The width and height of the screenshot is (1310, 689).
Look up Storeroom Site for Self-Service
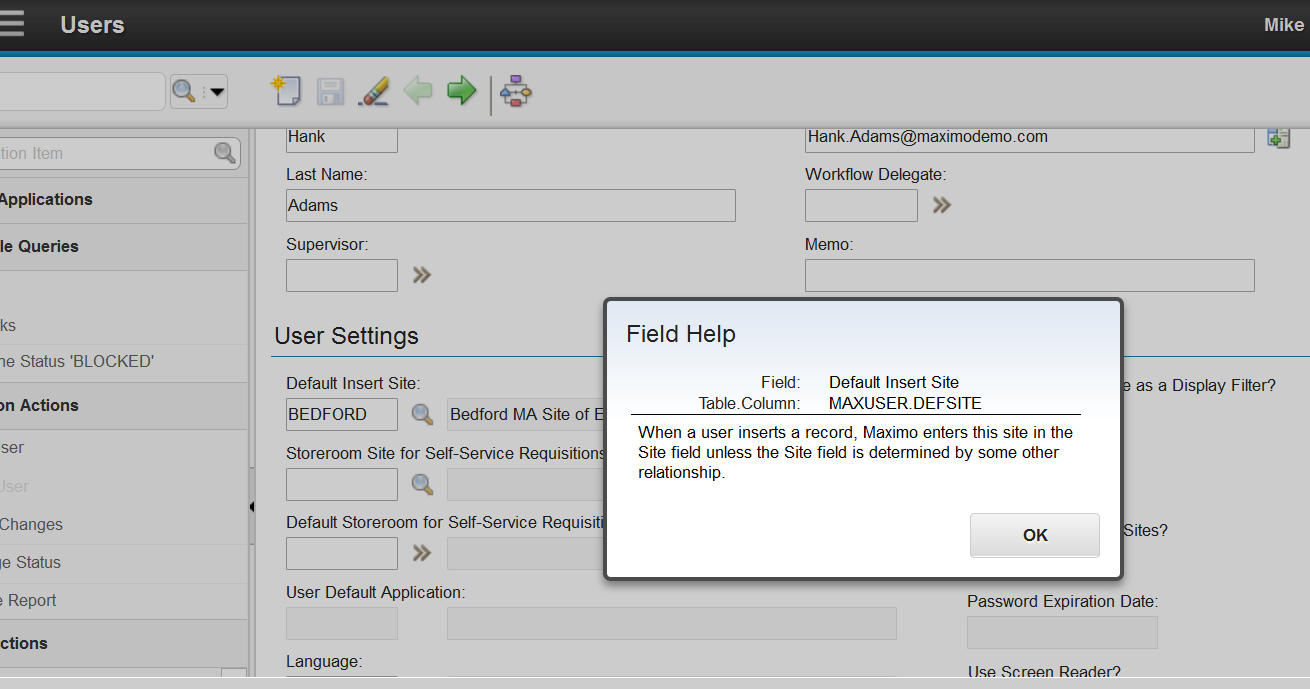(x=423, y=484)
